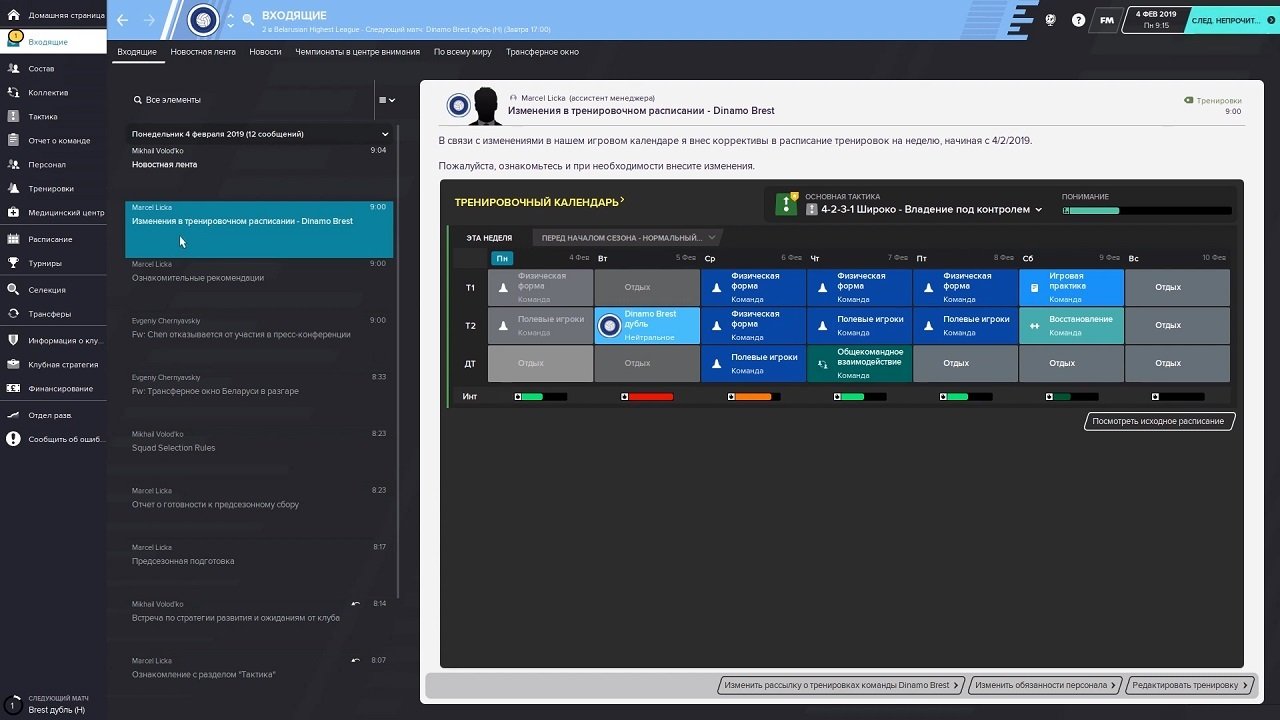Click Tuesday's red intensity bar

pyautogui.click(x=648, y=397)
